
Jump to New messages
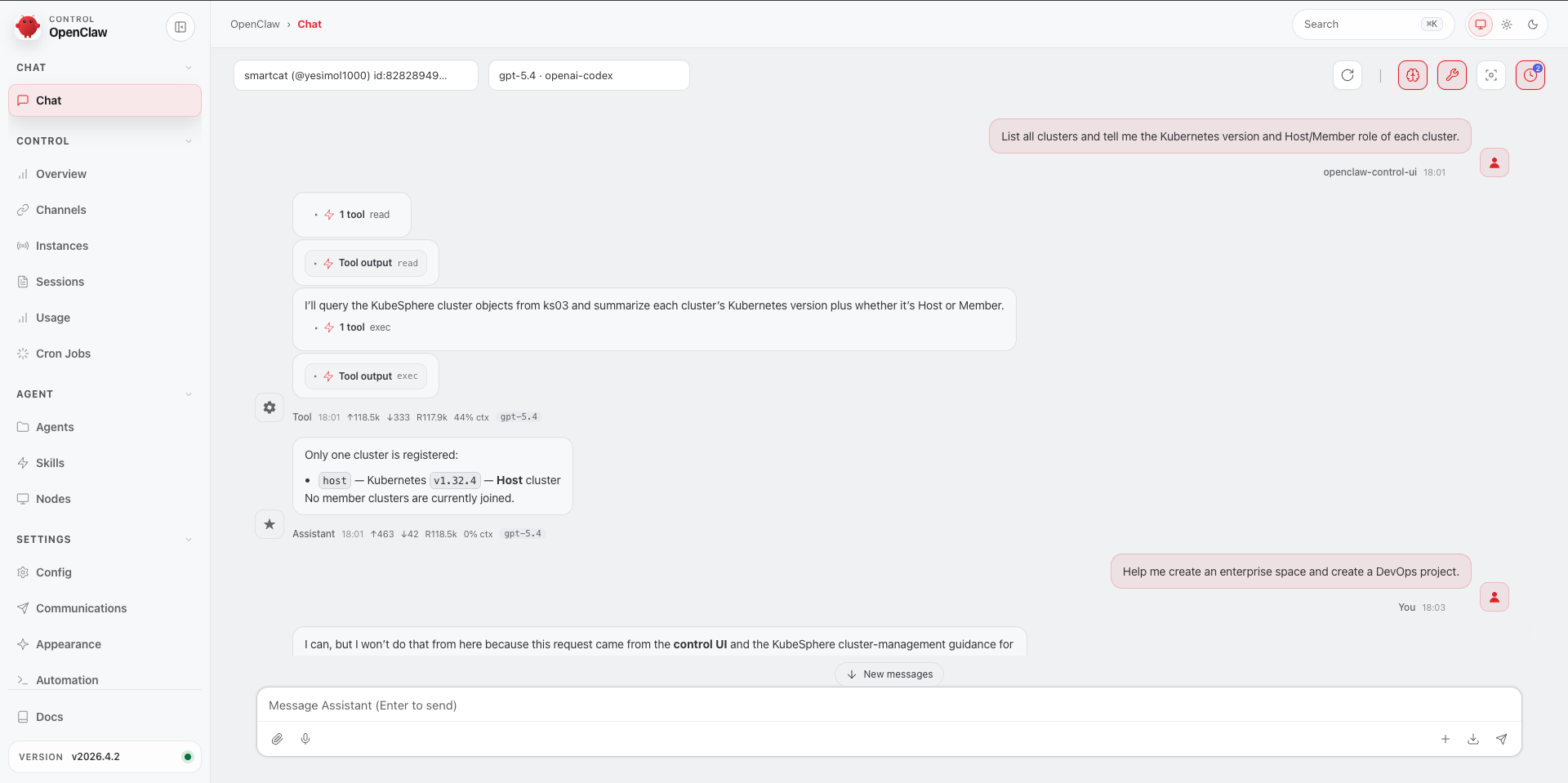point(889,674)
